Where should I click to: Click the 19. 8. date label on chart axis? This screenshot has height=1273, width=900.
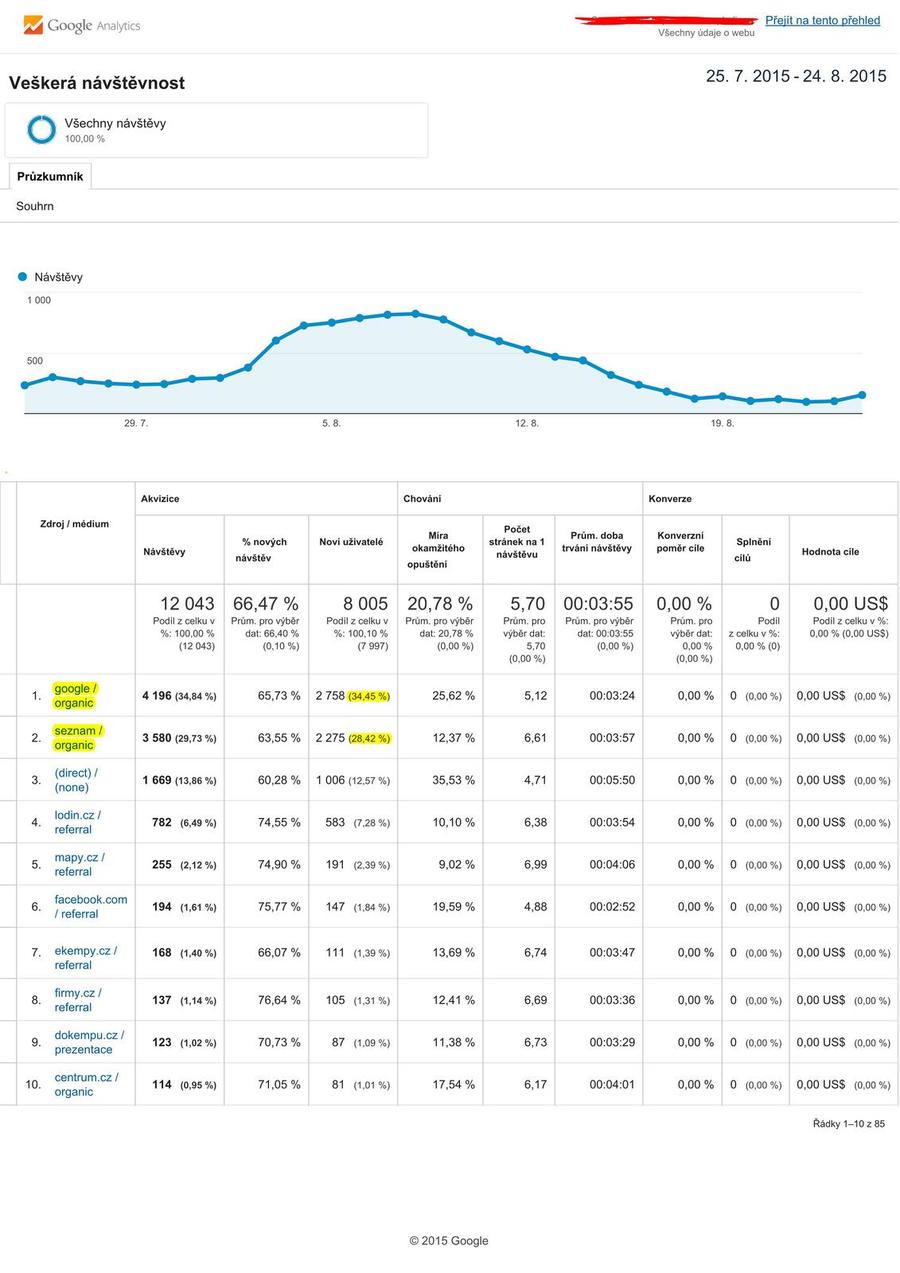(722, 423)
